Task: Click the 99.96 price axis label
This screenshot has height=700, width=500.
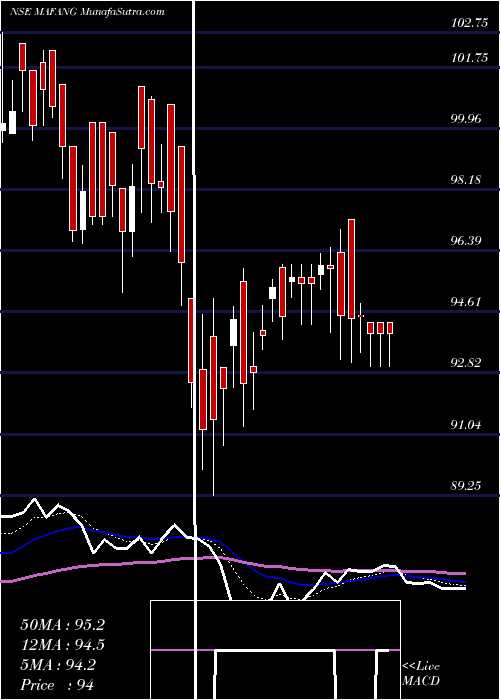Action: pyautogui.click(x=467, y=119)
